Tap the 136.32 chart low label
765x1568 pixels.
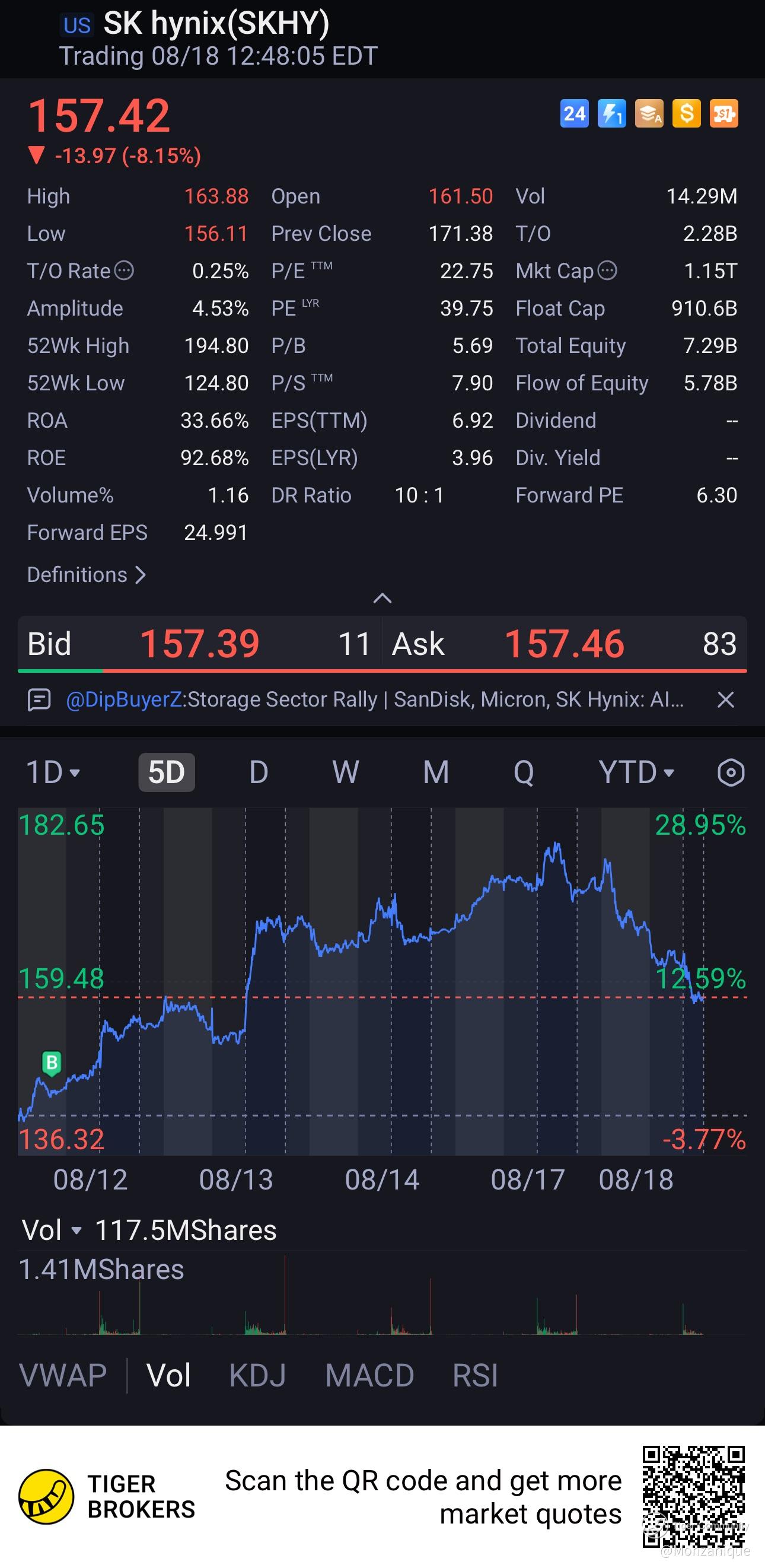62,1140
